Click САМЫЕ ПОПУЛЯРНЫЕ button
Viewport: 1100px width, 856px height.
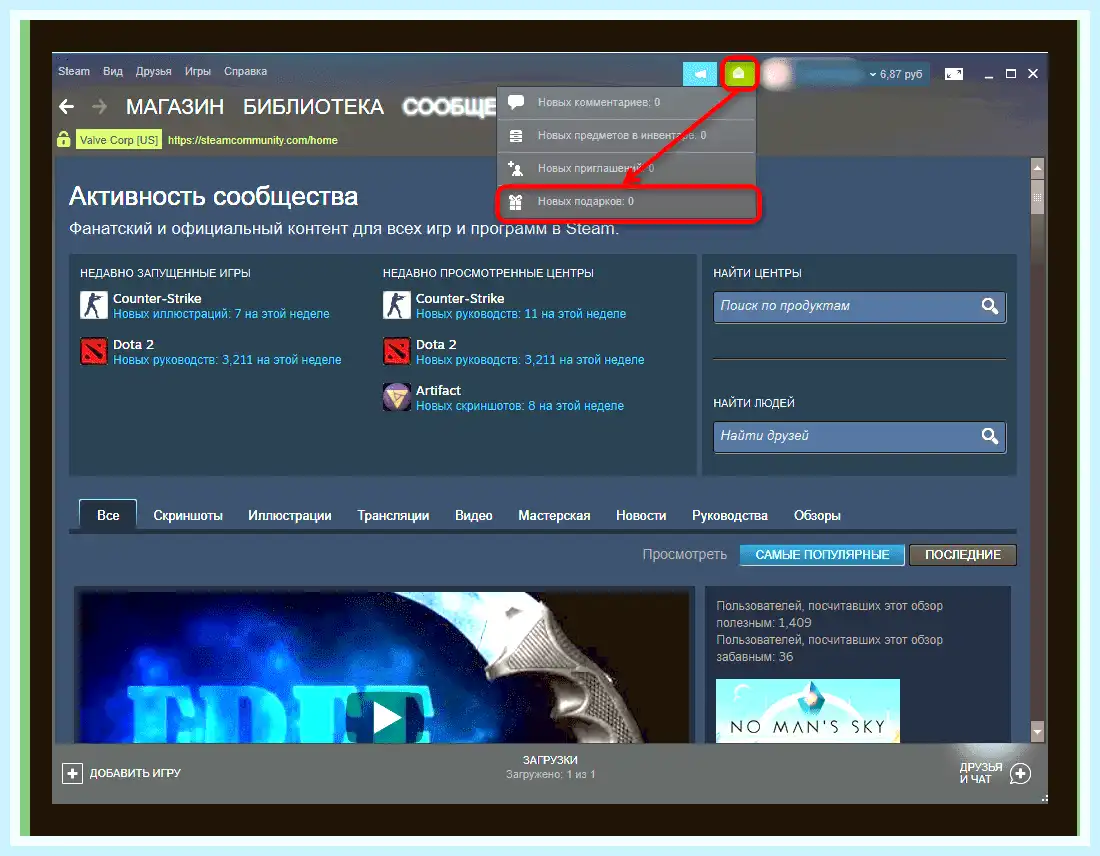click(x=822, y=554)
